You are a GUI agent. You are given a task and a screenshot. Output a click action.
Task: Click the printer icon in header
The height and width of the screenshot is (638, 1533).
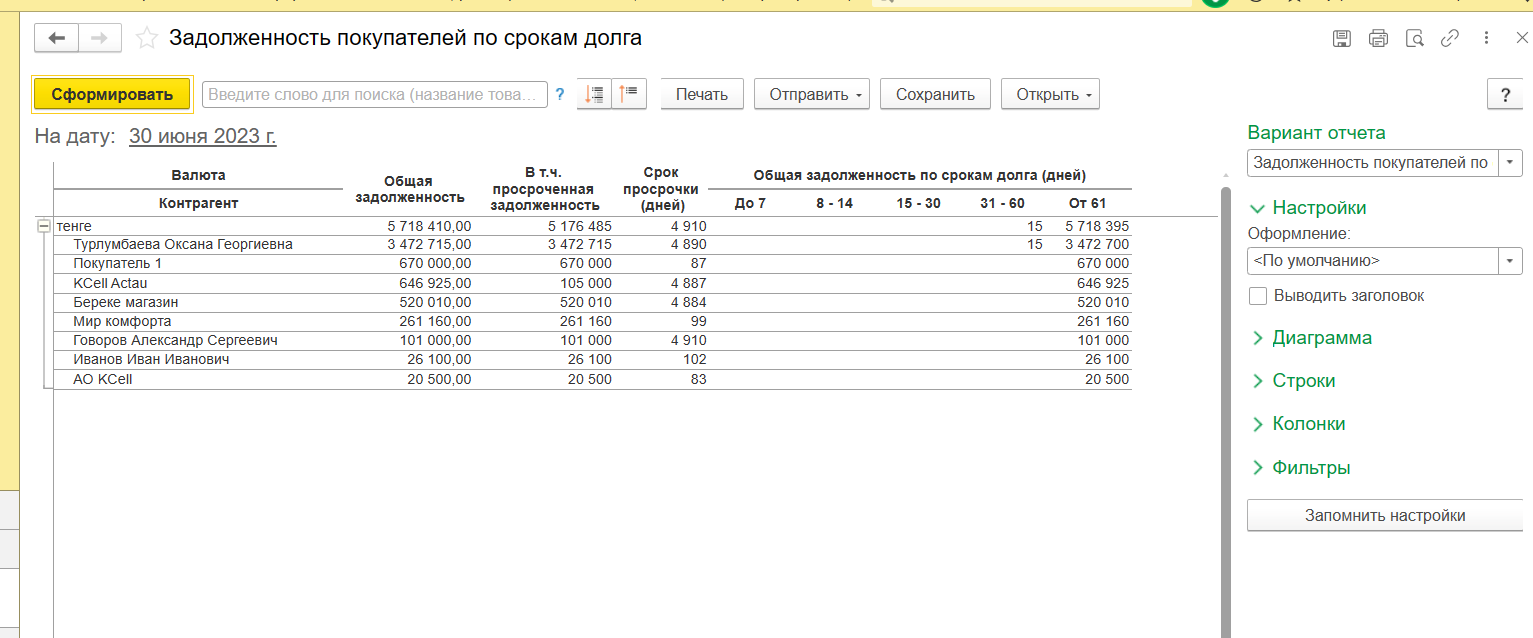click(1378, 39)
